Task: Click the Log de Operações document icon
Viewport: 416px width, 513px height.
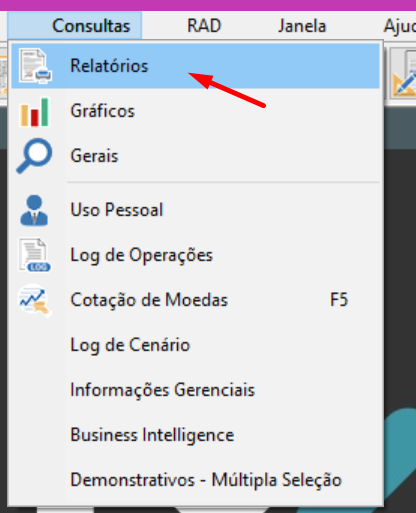Action: (35, 255)
